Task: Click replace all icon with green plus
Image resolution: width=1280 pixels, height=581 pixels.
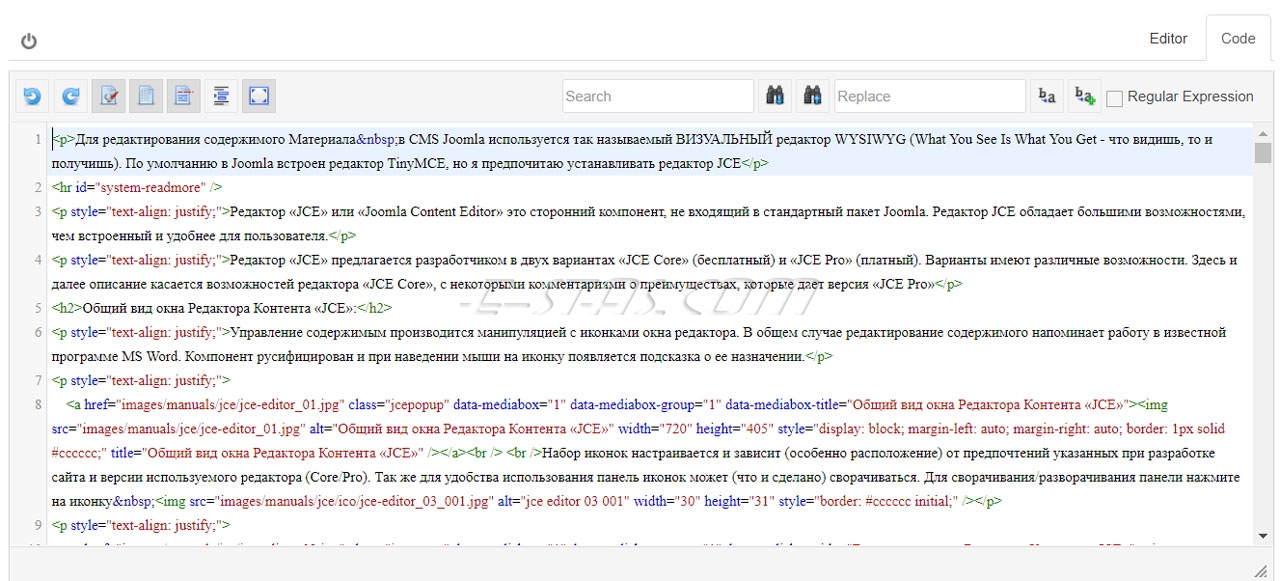Action: pos(1084,96)
